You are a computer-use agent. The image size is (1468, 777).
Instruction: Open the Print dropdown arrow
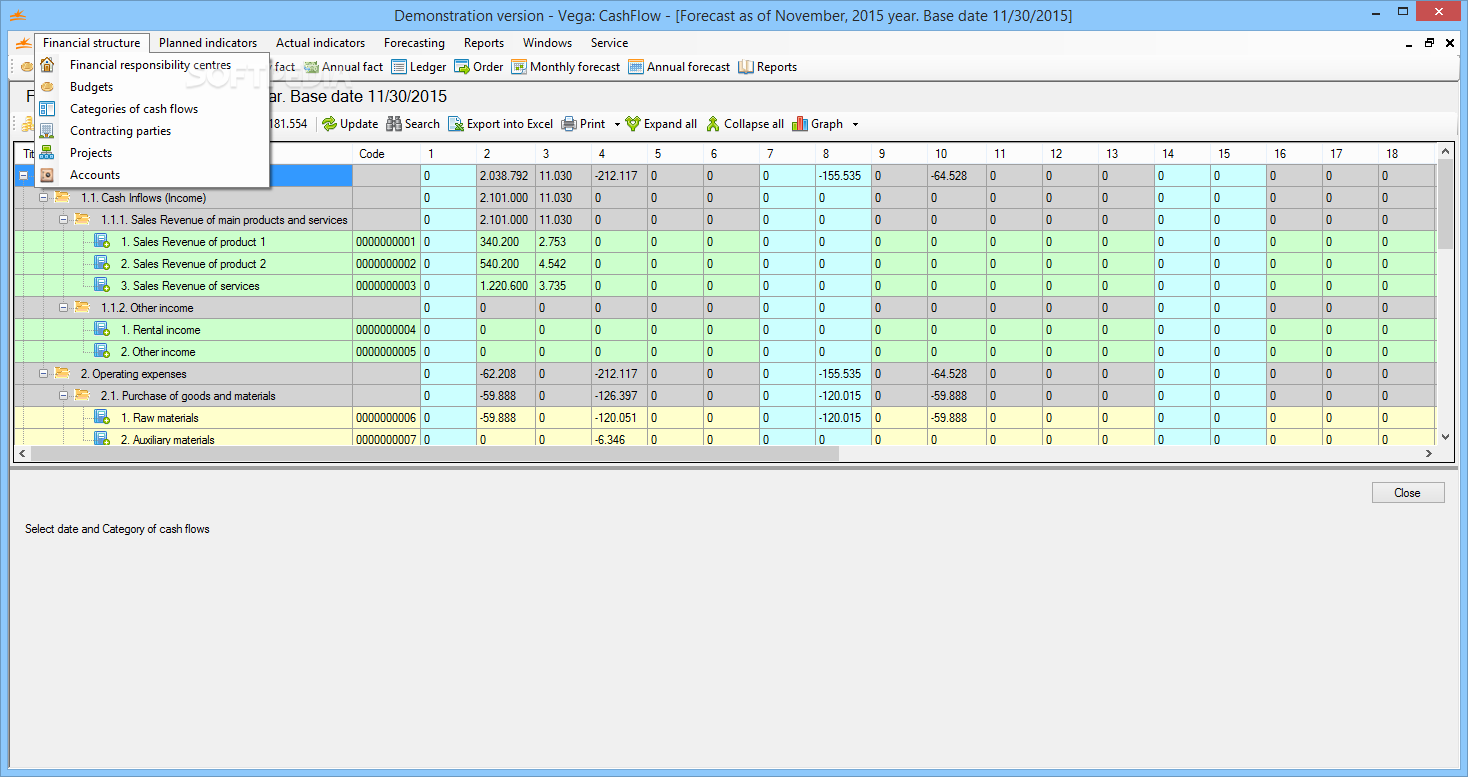tap(617, 125)
